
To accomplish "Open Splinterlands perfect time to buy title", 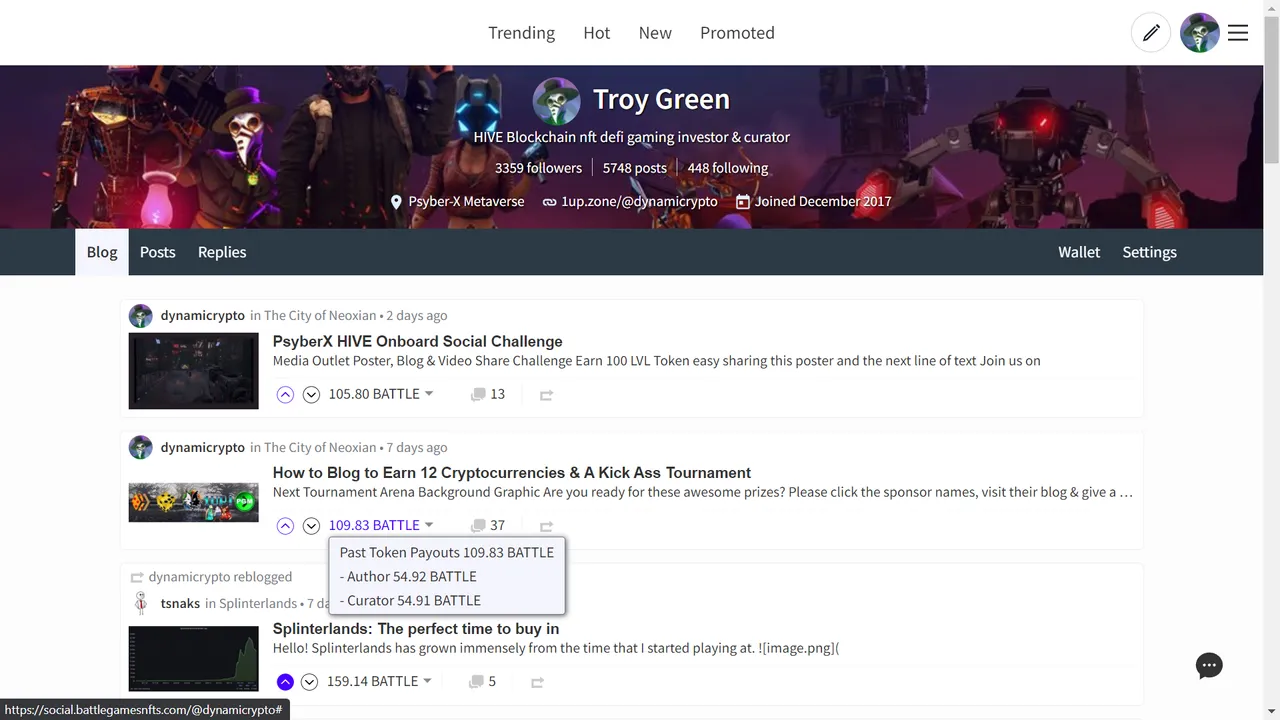I will click(416, 628).
